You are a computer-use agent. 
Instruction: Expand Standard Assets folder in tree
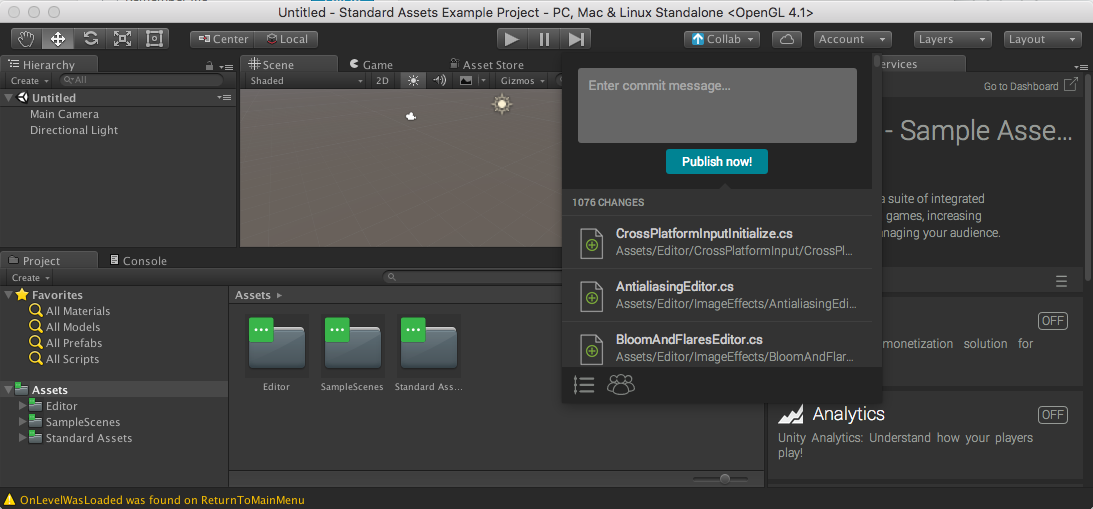coord(23,438)
